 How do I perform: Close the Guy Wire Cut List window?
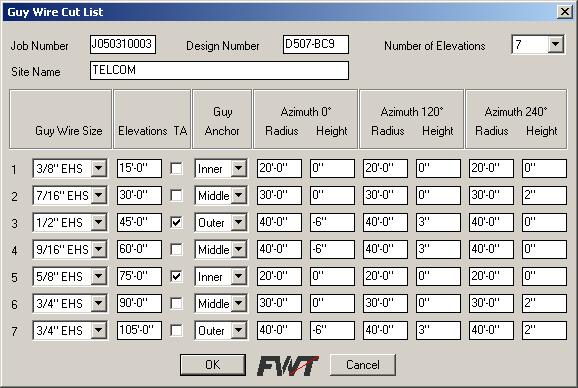point(565,12)
